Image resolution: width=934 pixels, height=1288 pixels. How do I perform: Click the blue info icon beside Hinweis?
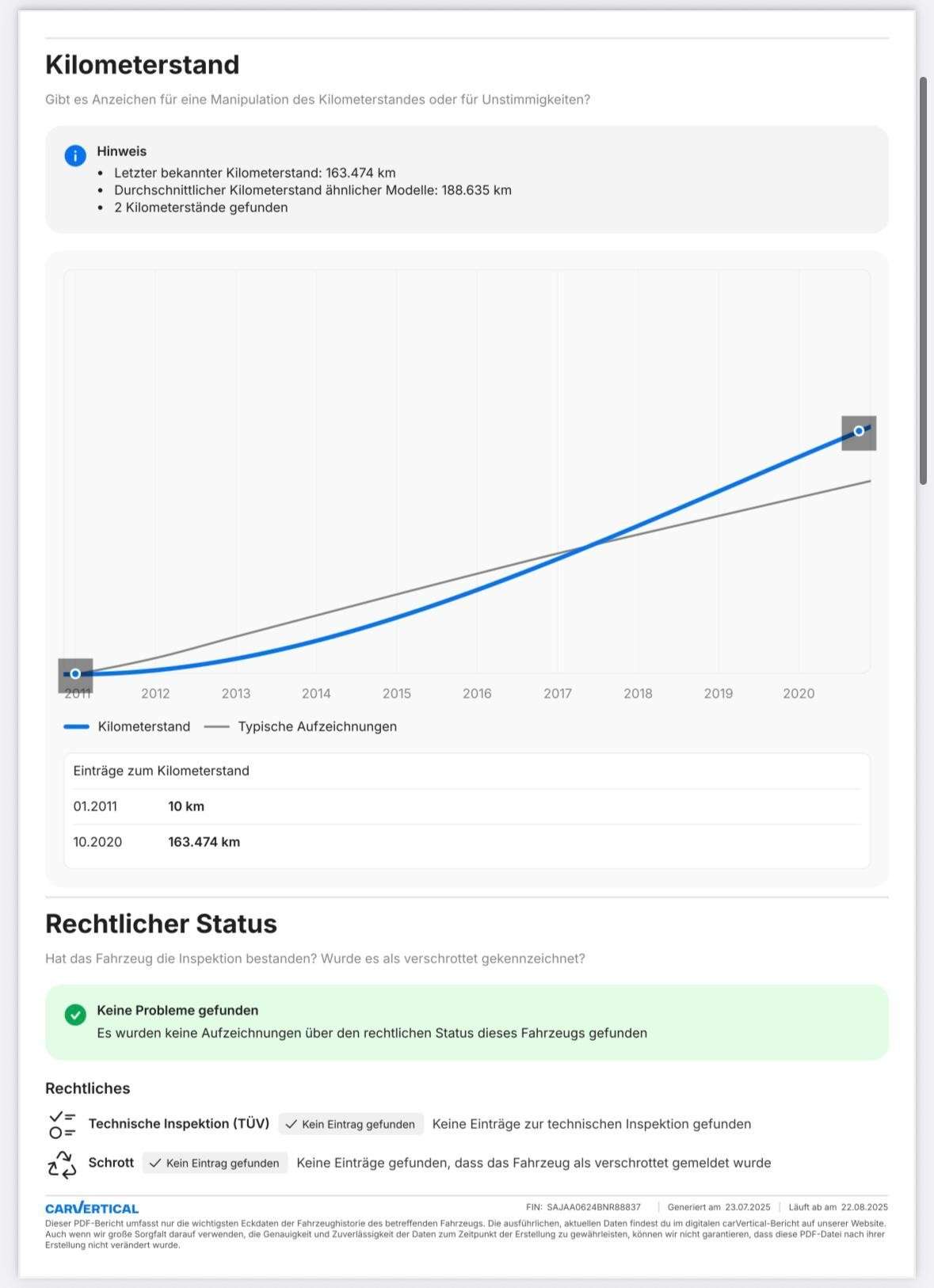click(x=75, y=155)
